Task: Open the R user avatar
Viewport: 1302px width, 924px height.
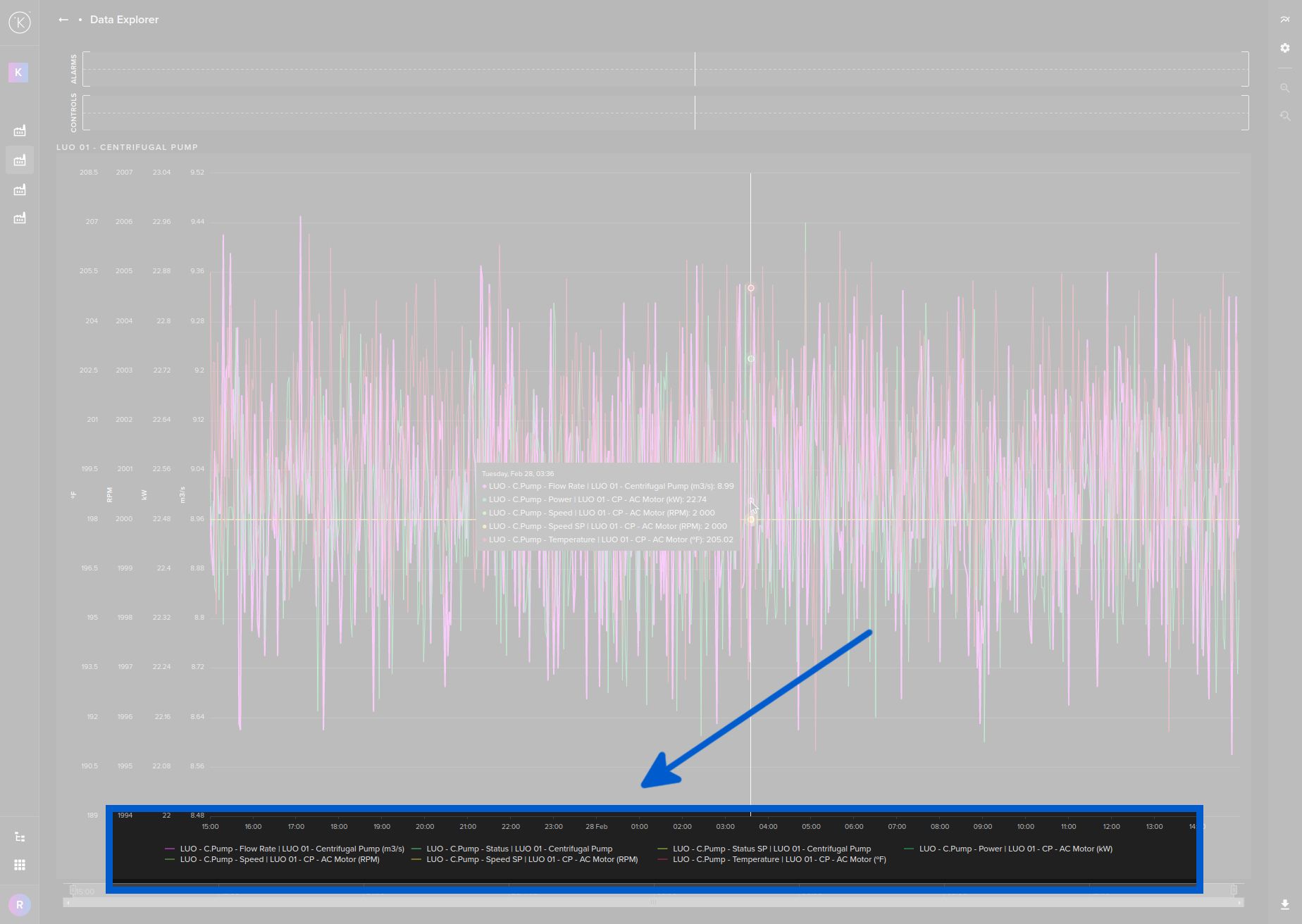Action: (20, 904)
